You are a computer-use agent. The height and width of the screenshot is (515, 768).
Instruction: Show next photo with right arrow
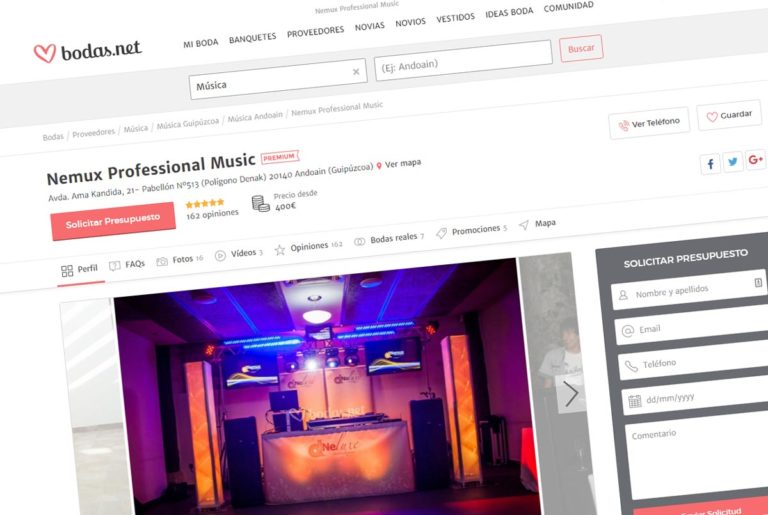coord(571,393)
